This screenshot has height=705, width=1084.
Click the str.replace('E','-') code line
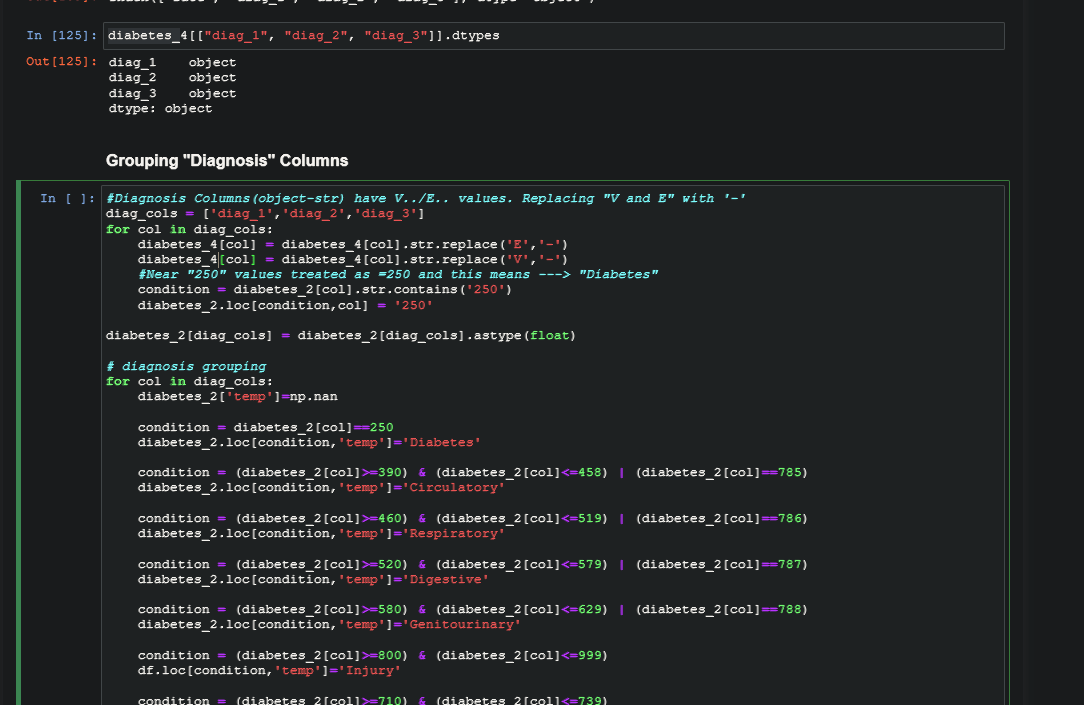click(353, 245)
